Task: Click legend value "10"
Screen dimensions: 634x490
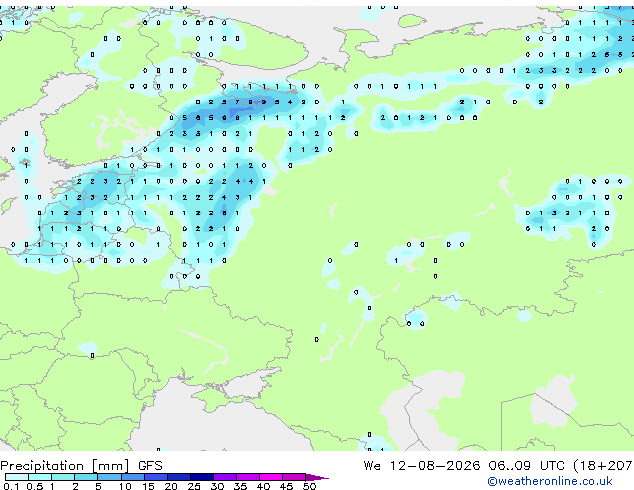Action: tap(125, 486)
